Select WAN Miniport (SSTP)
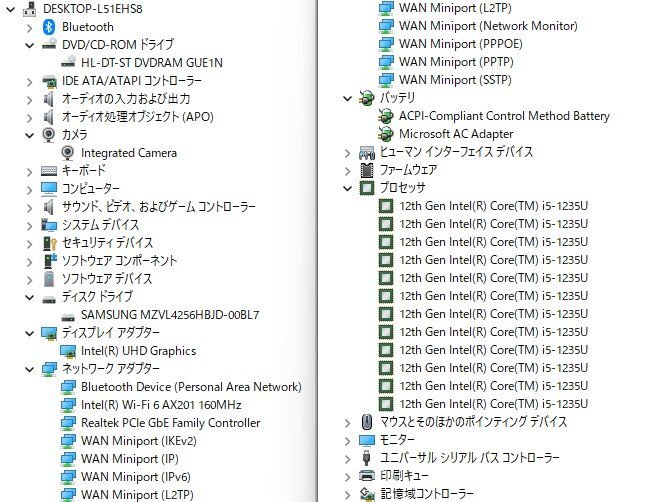 pos(455,80)
